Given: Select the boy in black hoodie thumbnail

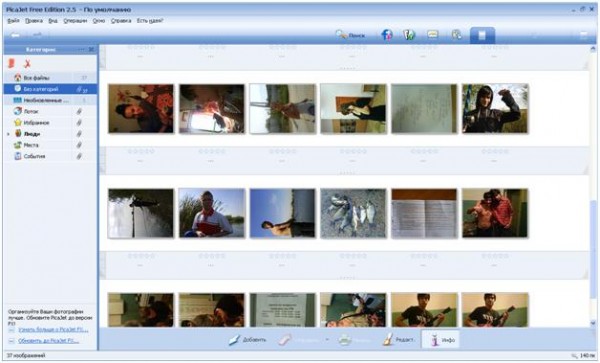Looking at the screenshot, I should [495, 109].
